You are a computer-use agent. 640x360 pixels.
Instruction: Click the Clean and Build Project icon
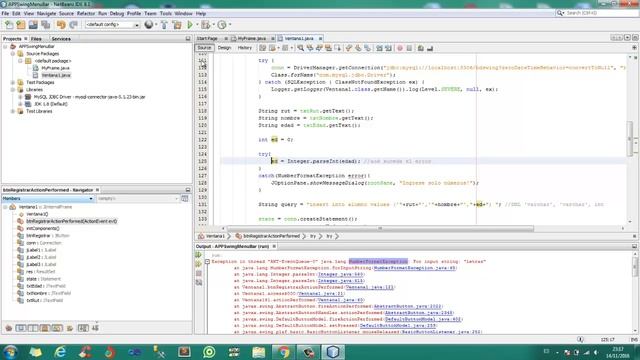pos(177,25)
